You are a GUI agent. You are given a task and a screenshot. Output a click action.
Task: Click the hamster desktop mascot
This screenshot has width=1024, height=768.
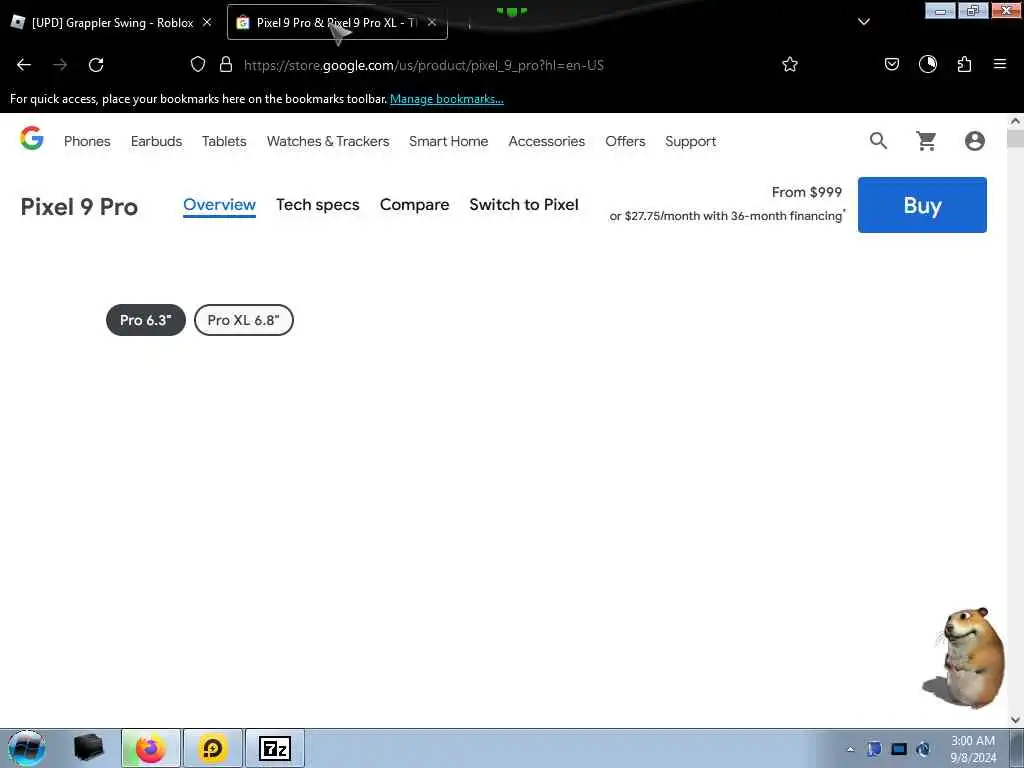pyautogui.click(x=965, y=658)
